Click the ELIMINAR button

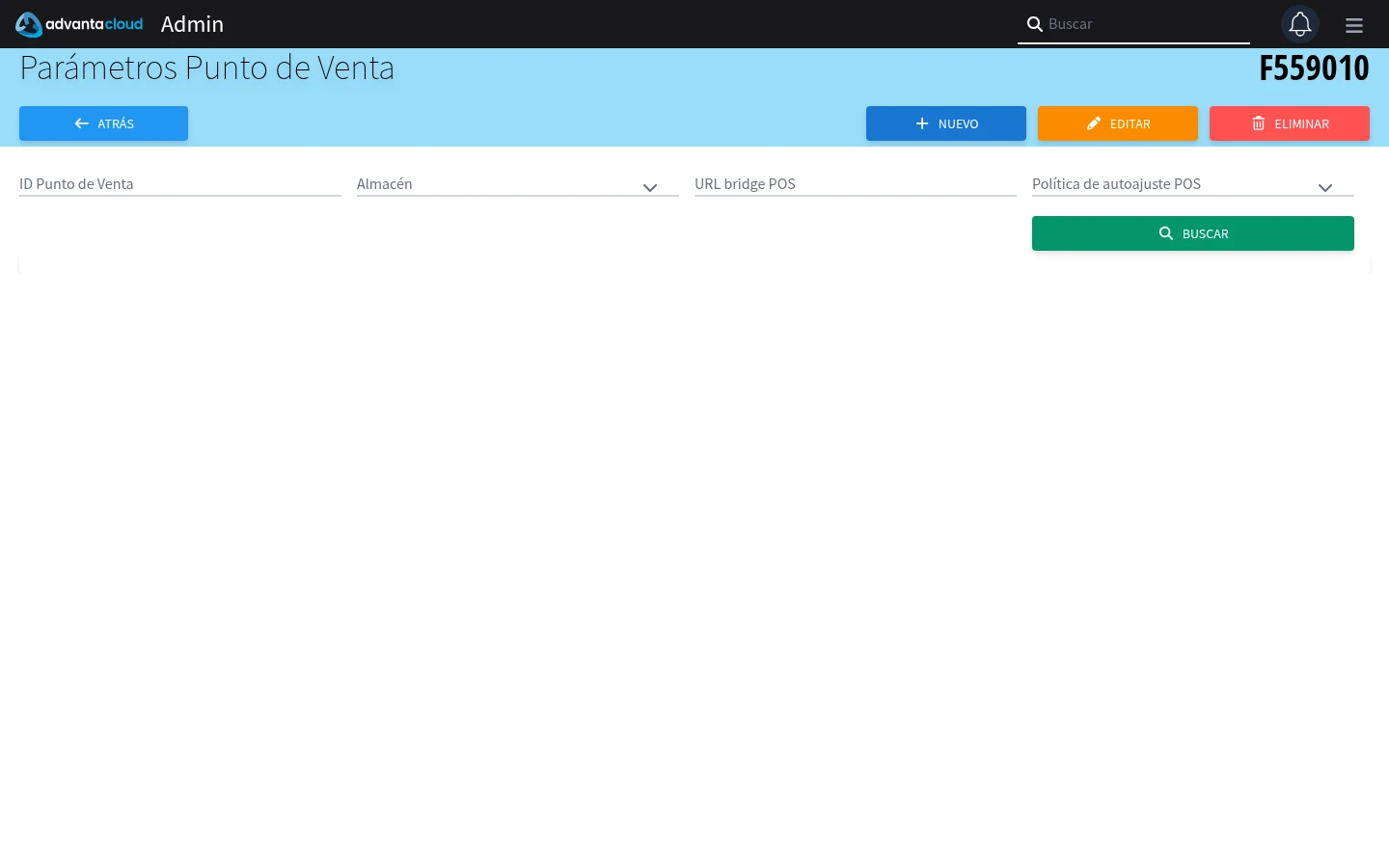[1289, 123]
